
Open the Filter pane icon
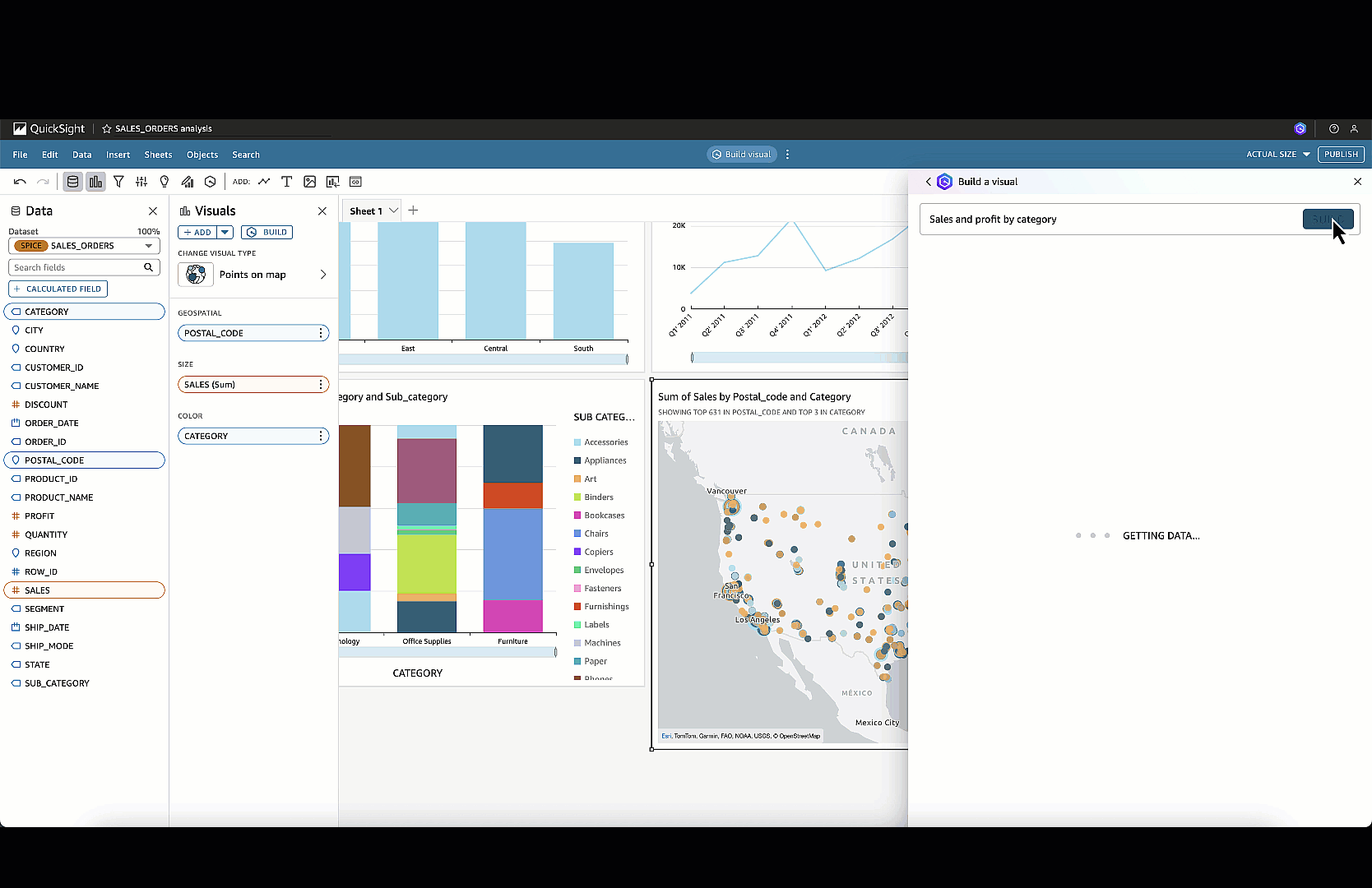[x=118, y=182]
